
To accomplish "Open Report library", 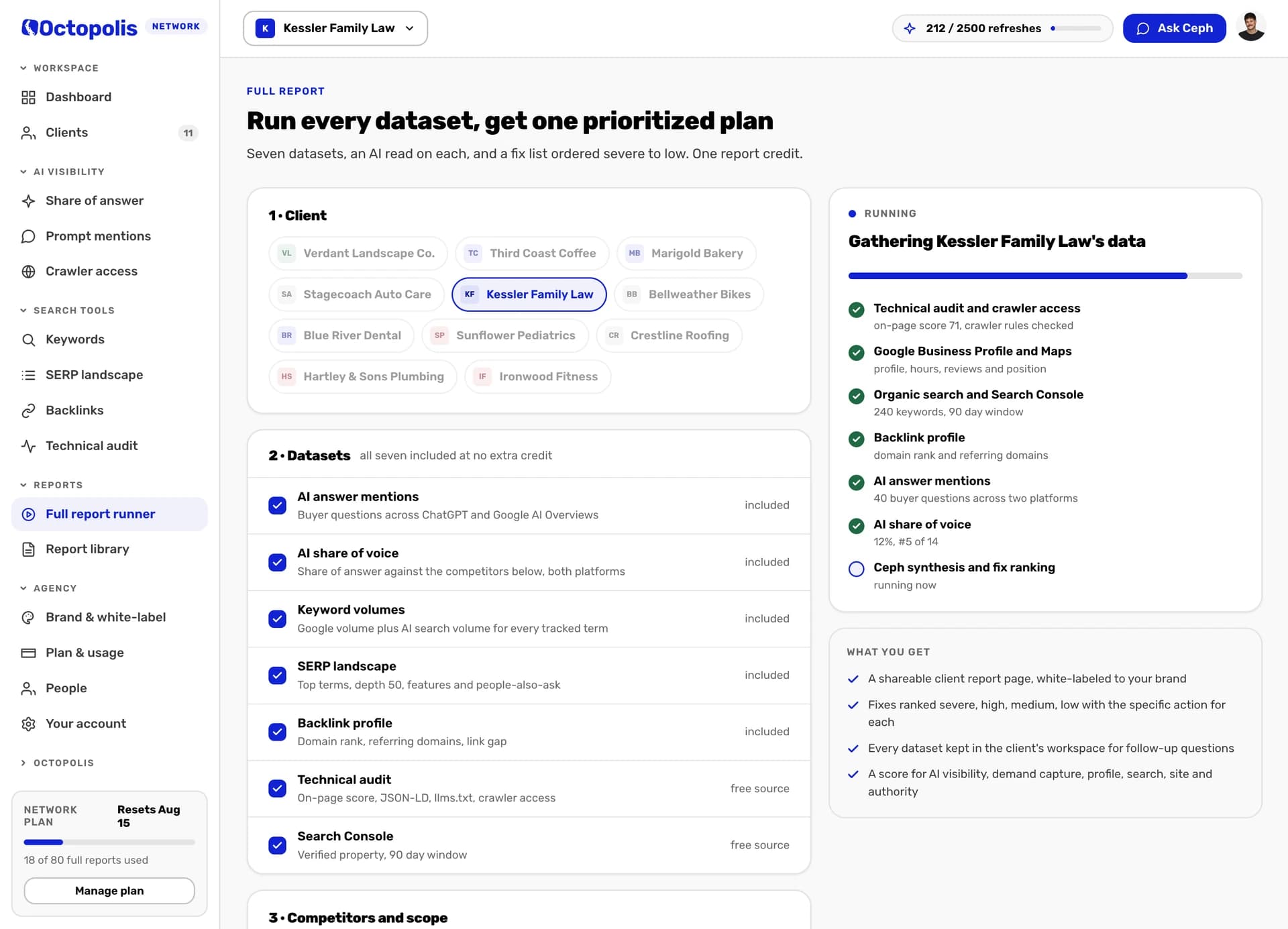I will pyautogui.click(x=109, y=549).
